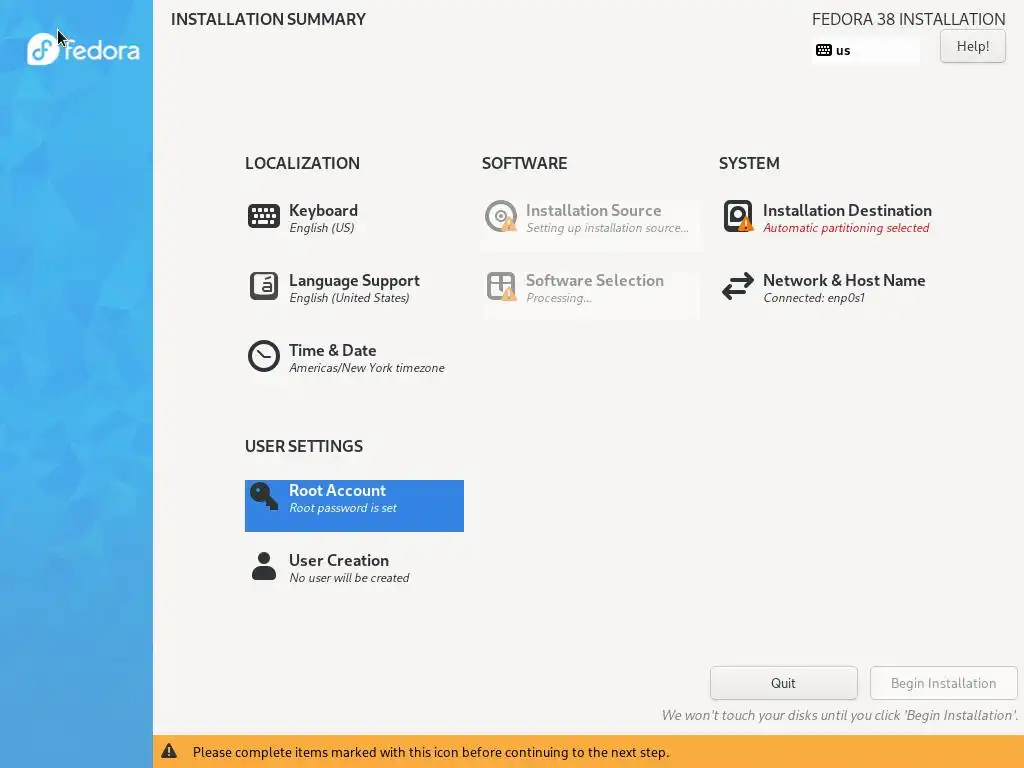Click the Begin Installation button
Screen dimensions: 1024x768
[944, 683]
